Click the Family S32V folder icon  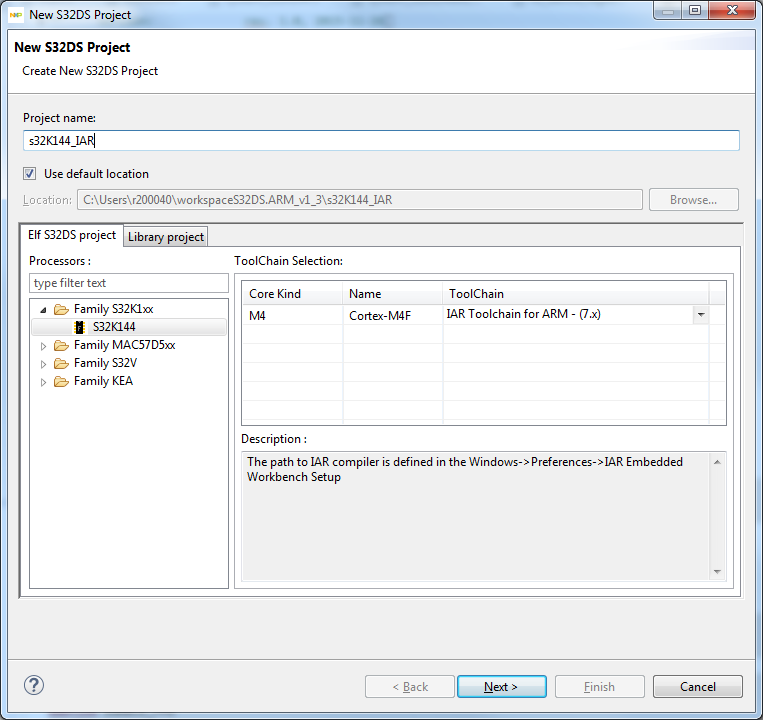pos(61,363)
